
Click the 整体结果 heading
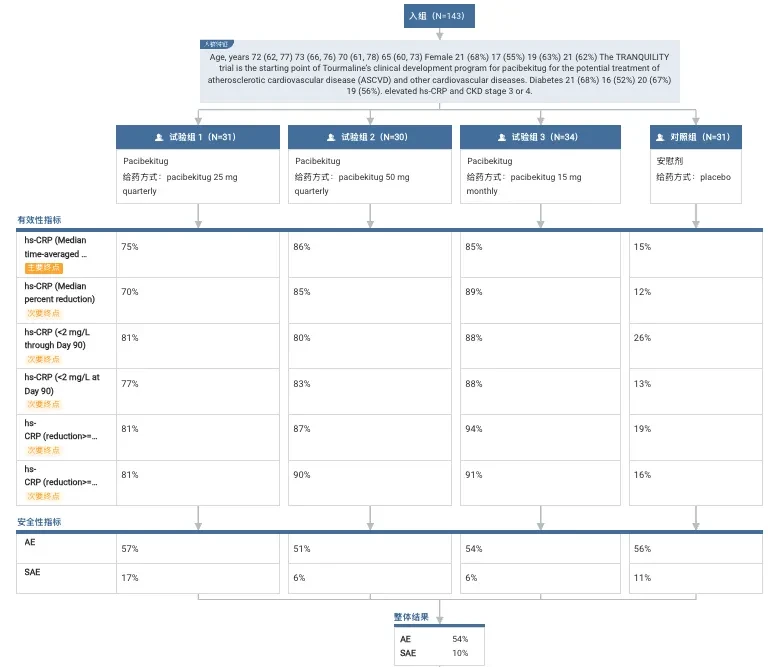click(x=411, y=616)
